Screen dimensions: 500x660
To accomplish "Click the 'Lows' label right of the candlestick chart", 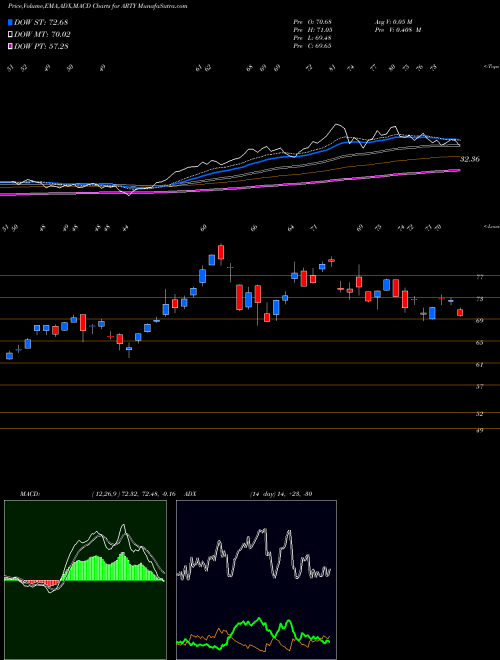I will pos(491,226).
